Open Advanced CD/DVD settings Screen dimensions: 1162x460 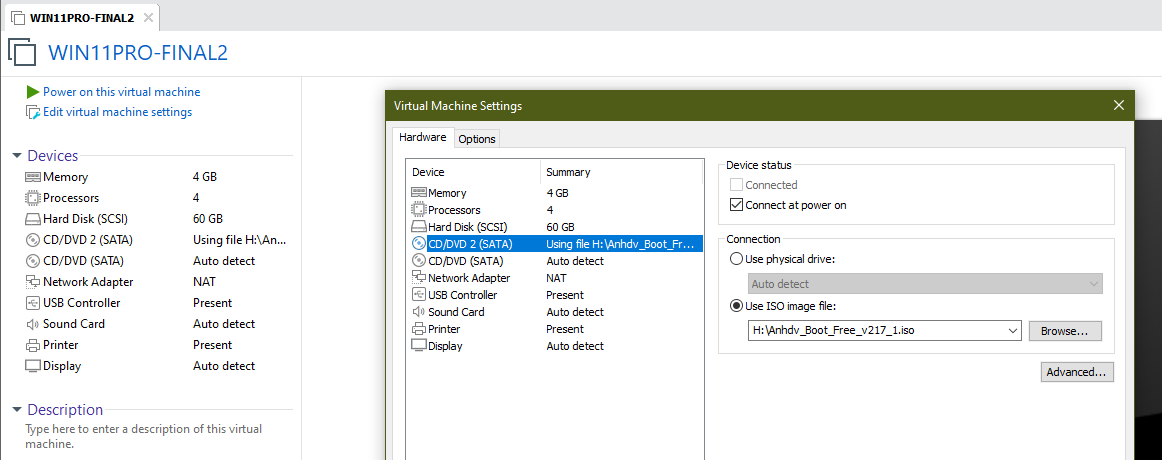(x=1077, y=372)
